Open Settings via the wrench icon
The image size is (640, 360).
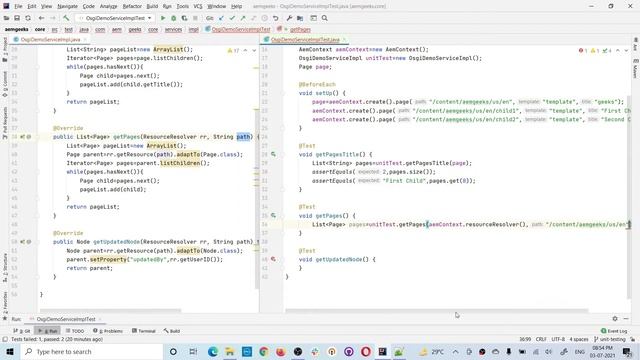click(289, 18)
